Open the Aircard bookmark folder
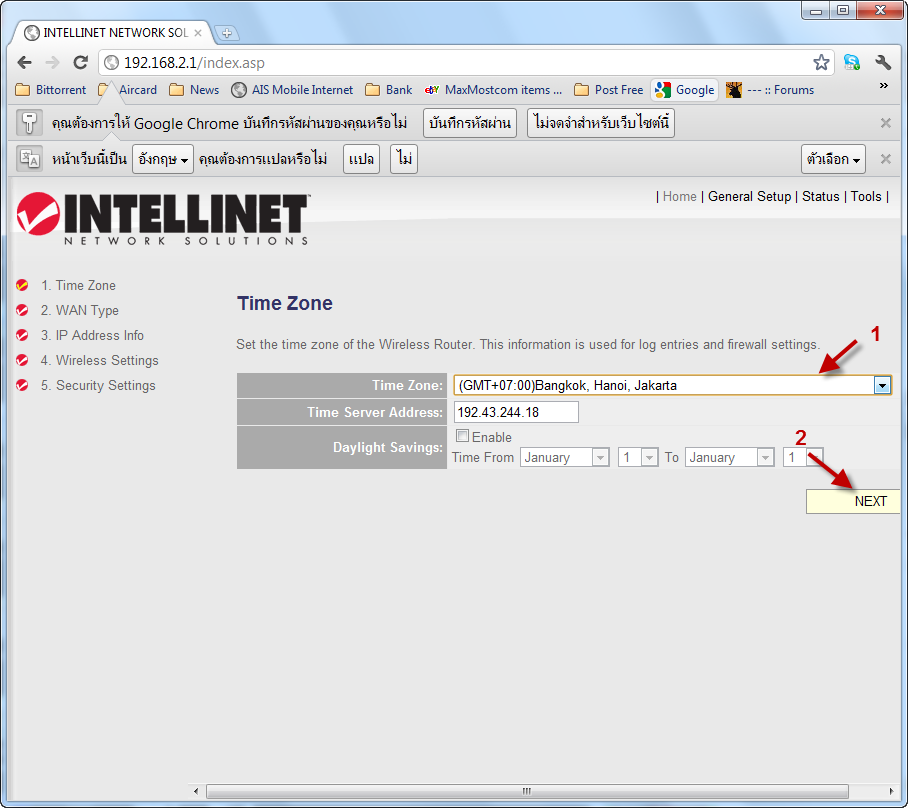The width and height of the screenshot is (908, 808). [x=128, y=90]
